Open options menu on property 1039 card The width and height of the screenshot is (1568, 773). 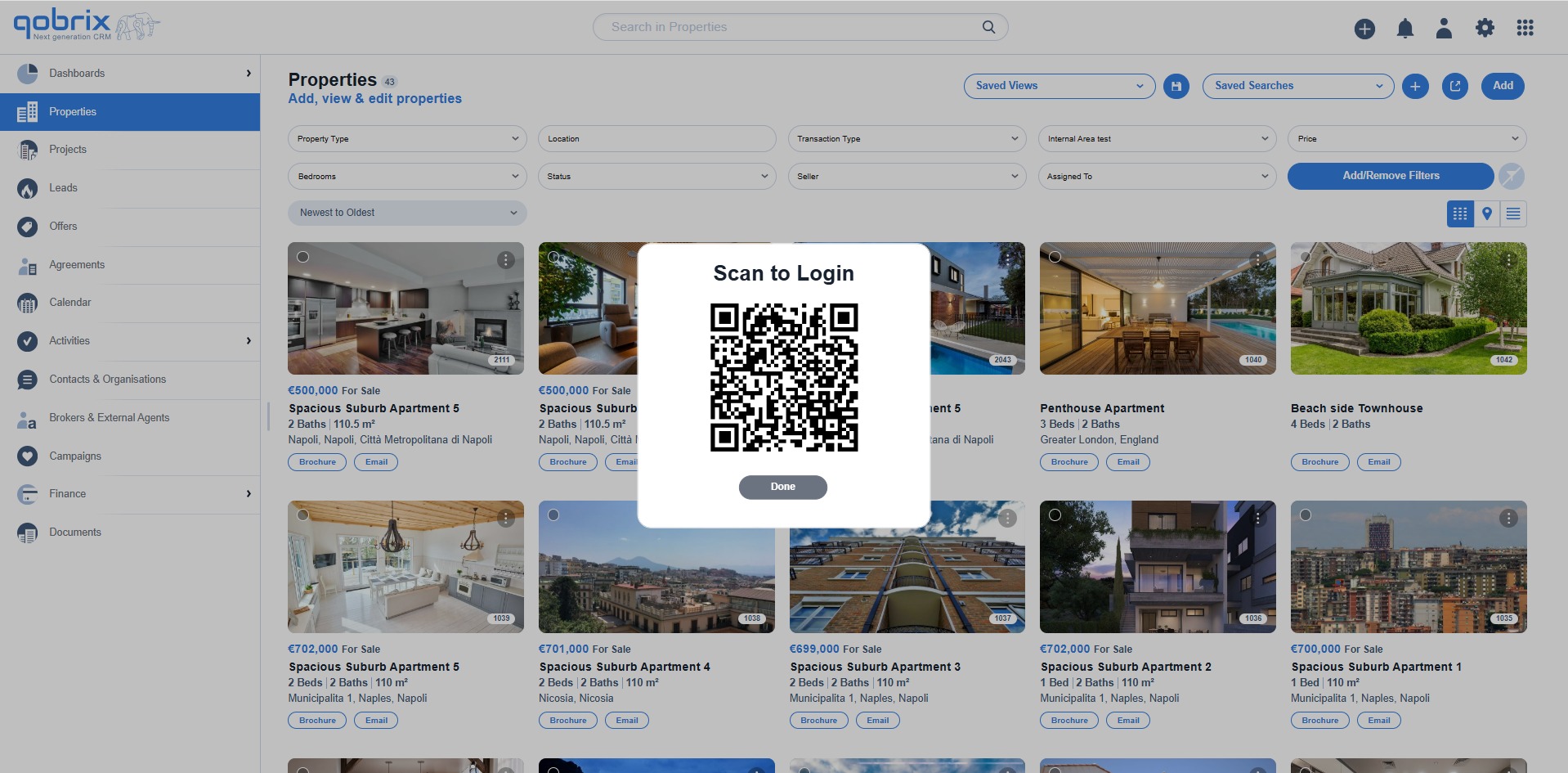(506, 519)
